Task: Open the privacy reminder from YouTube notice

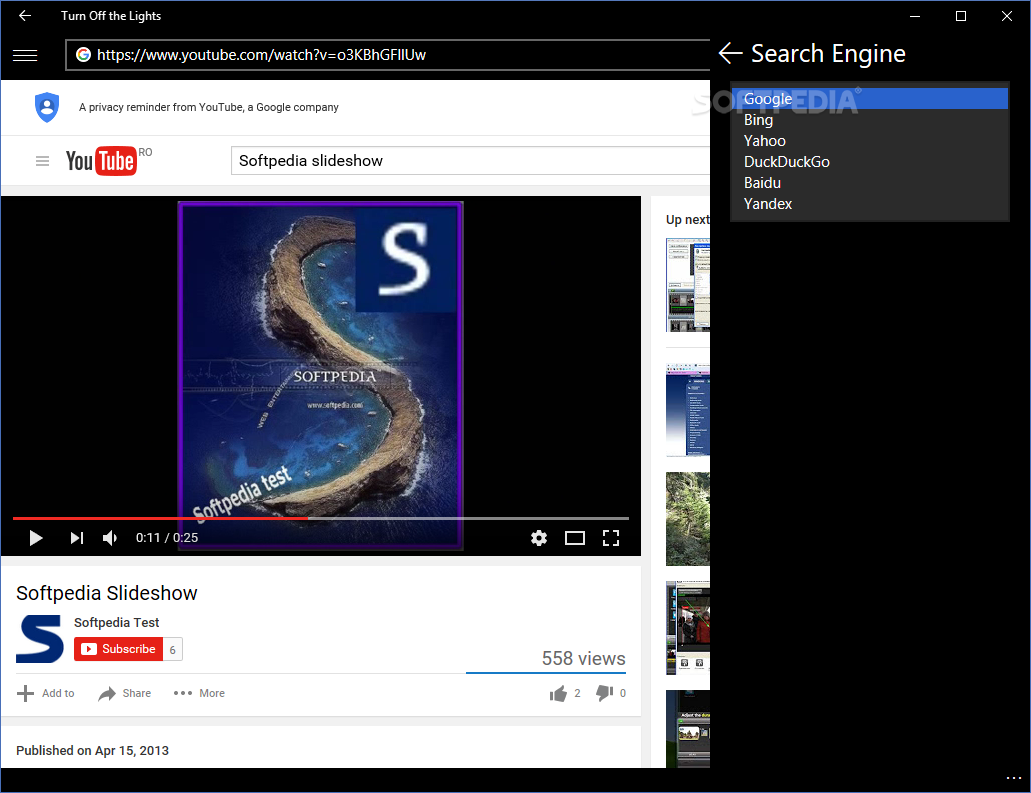Action: [x=208, y=107]
